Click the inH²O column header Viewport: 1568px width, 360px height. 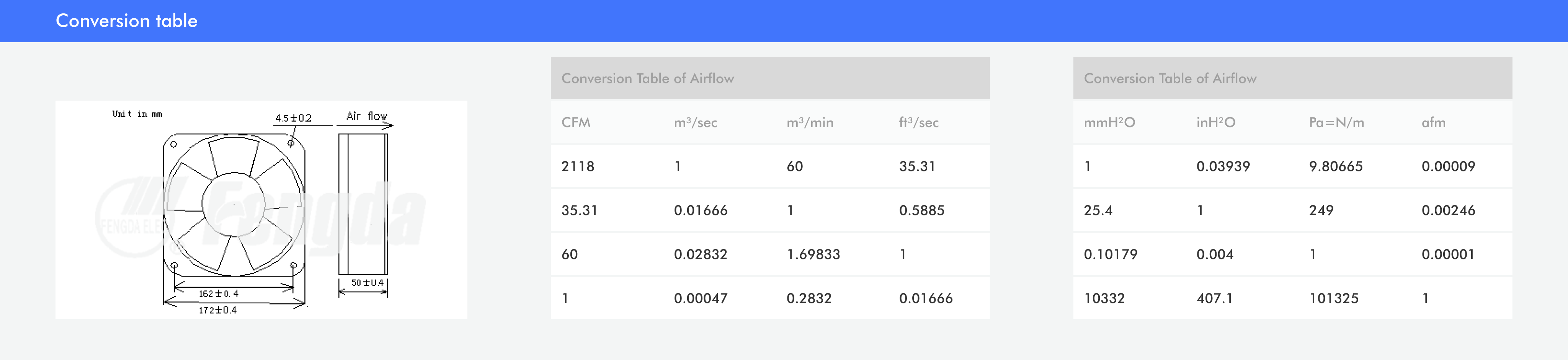(1215, 122)
